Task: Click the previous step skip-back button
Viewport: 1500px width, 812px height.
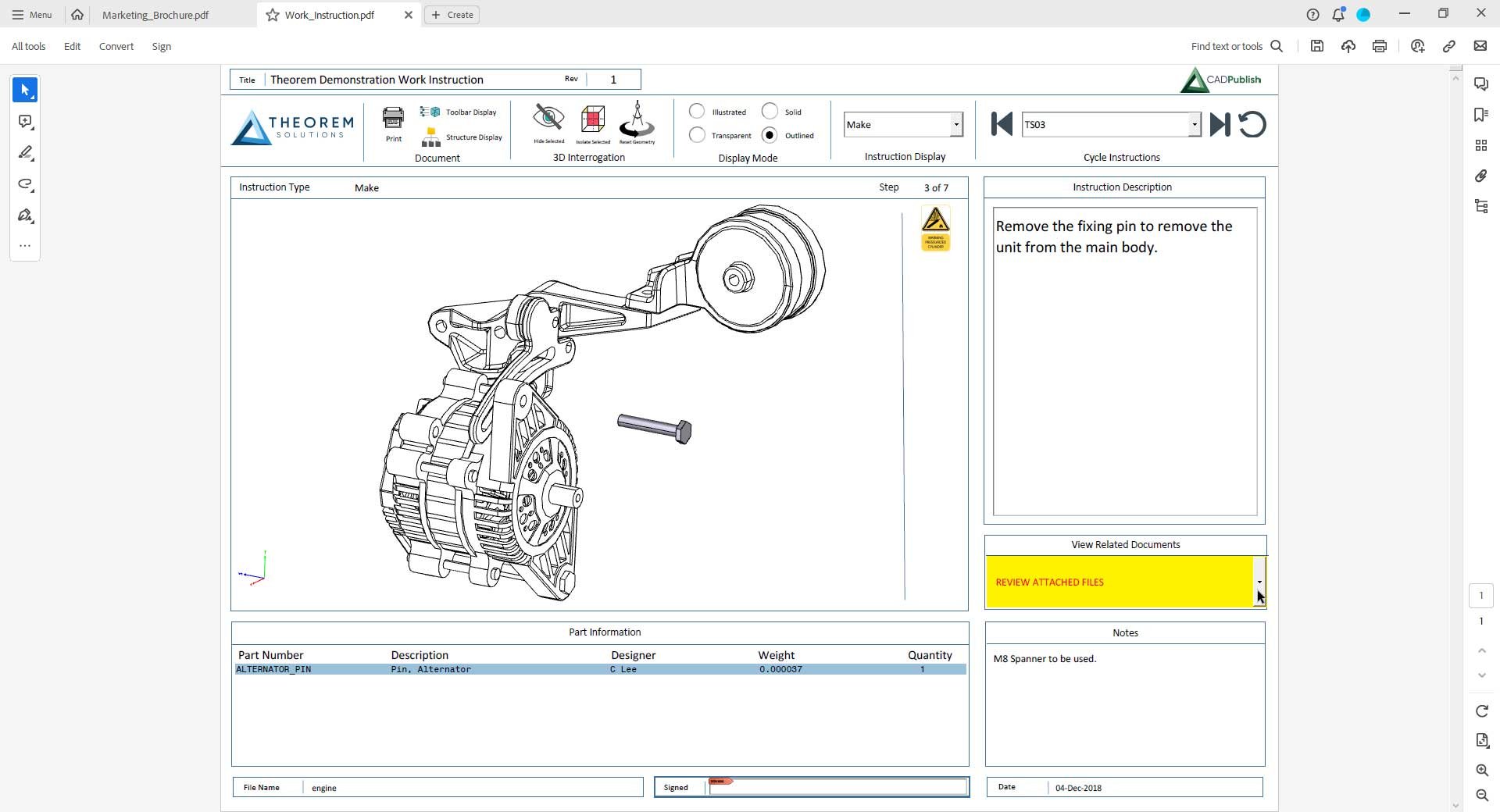Action: tap(1001, 124)
